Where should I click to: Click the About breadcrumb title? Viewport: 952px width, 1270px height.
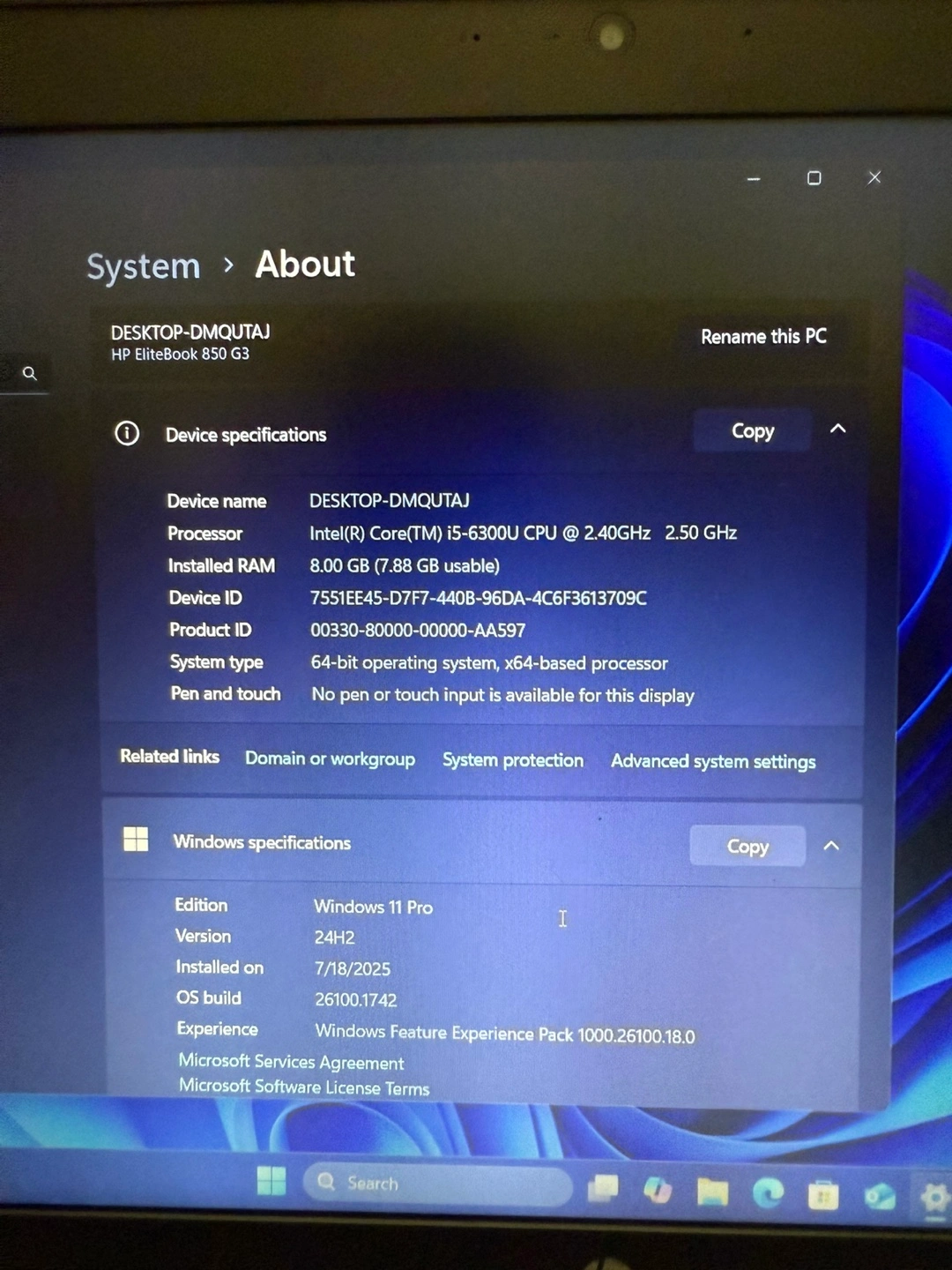pyautogui.click(x=305, y=264)
